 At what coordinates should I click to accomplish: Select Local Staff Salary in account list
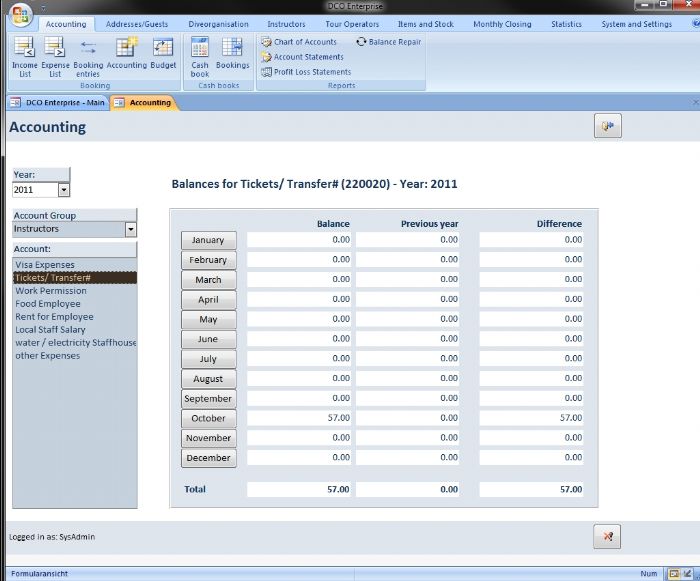point(50,330)
